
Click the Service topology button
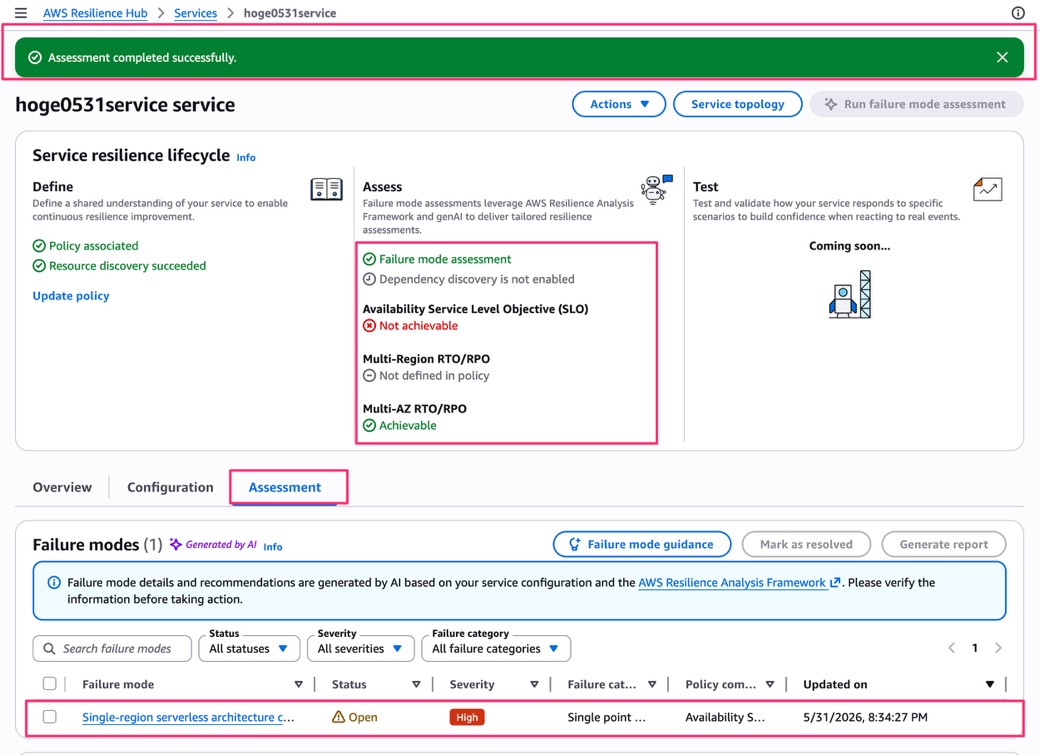tap(738, 104)
